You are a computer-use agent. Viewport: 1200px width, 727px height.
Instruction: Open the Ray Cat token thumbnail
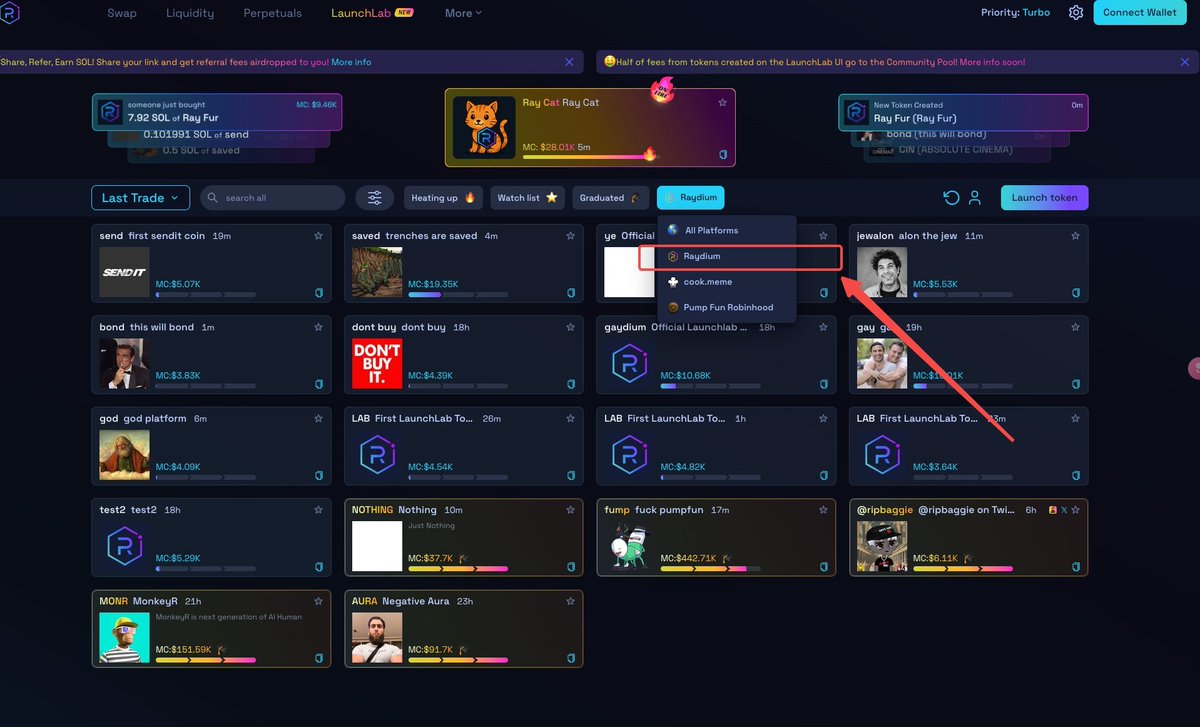pos(484,127)
